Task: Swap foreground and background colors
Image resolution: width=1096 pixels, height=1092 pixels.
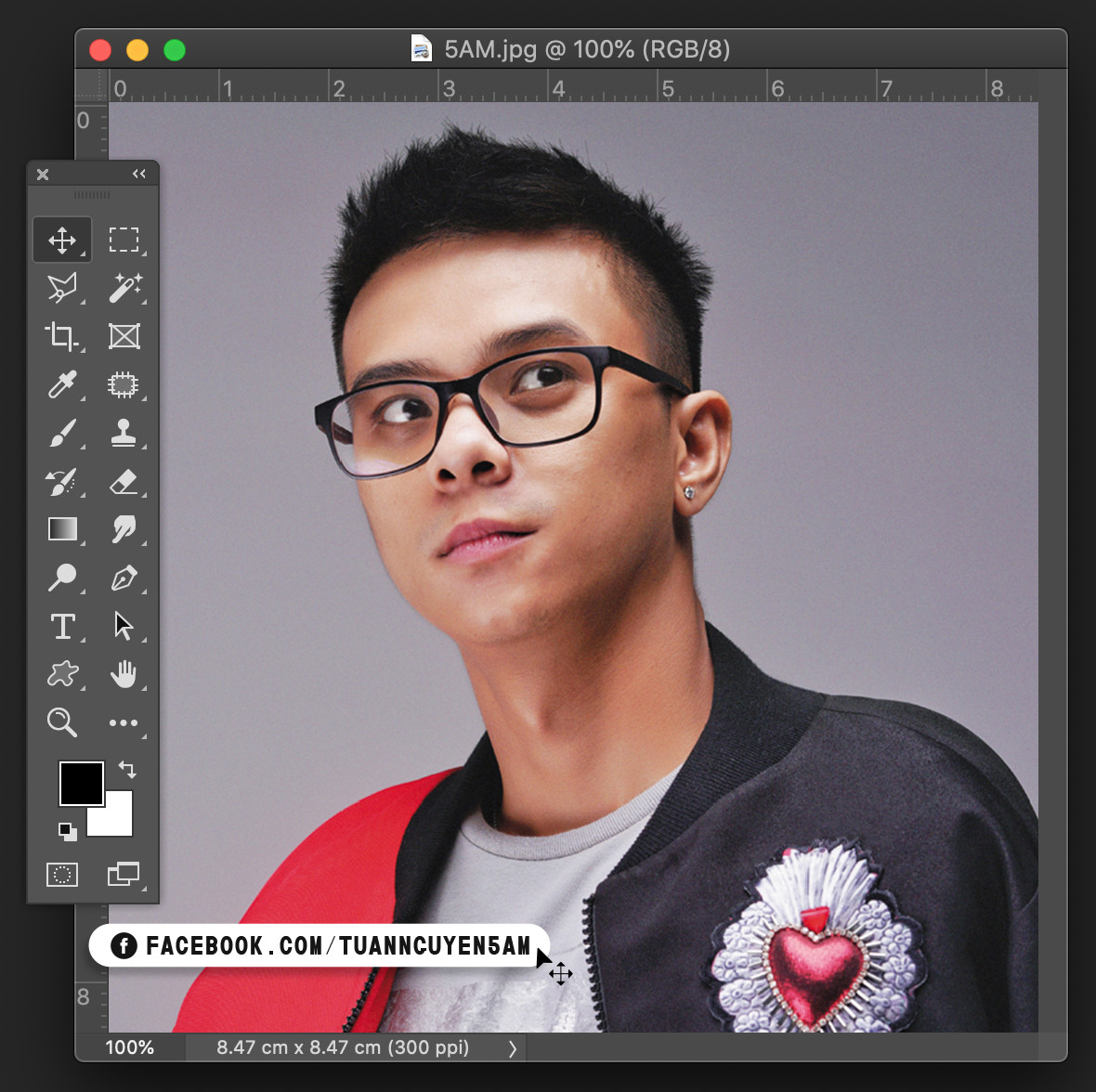Action: tap(127, 770)
